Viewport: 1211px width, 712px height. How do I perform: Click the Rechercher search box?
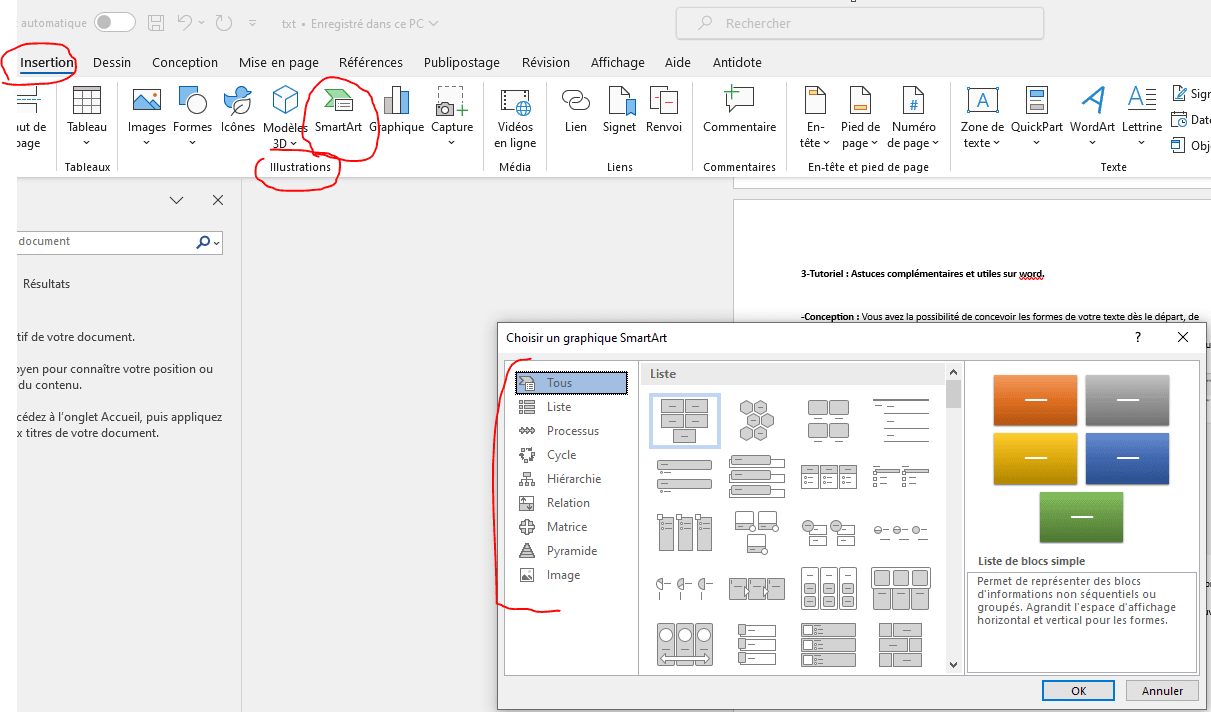tap(860, 23)
